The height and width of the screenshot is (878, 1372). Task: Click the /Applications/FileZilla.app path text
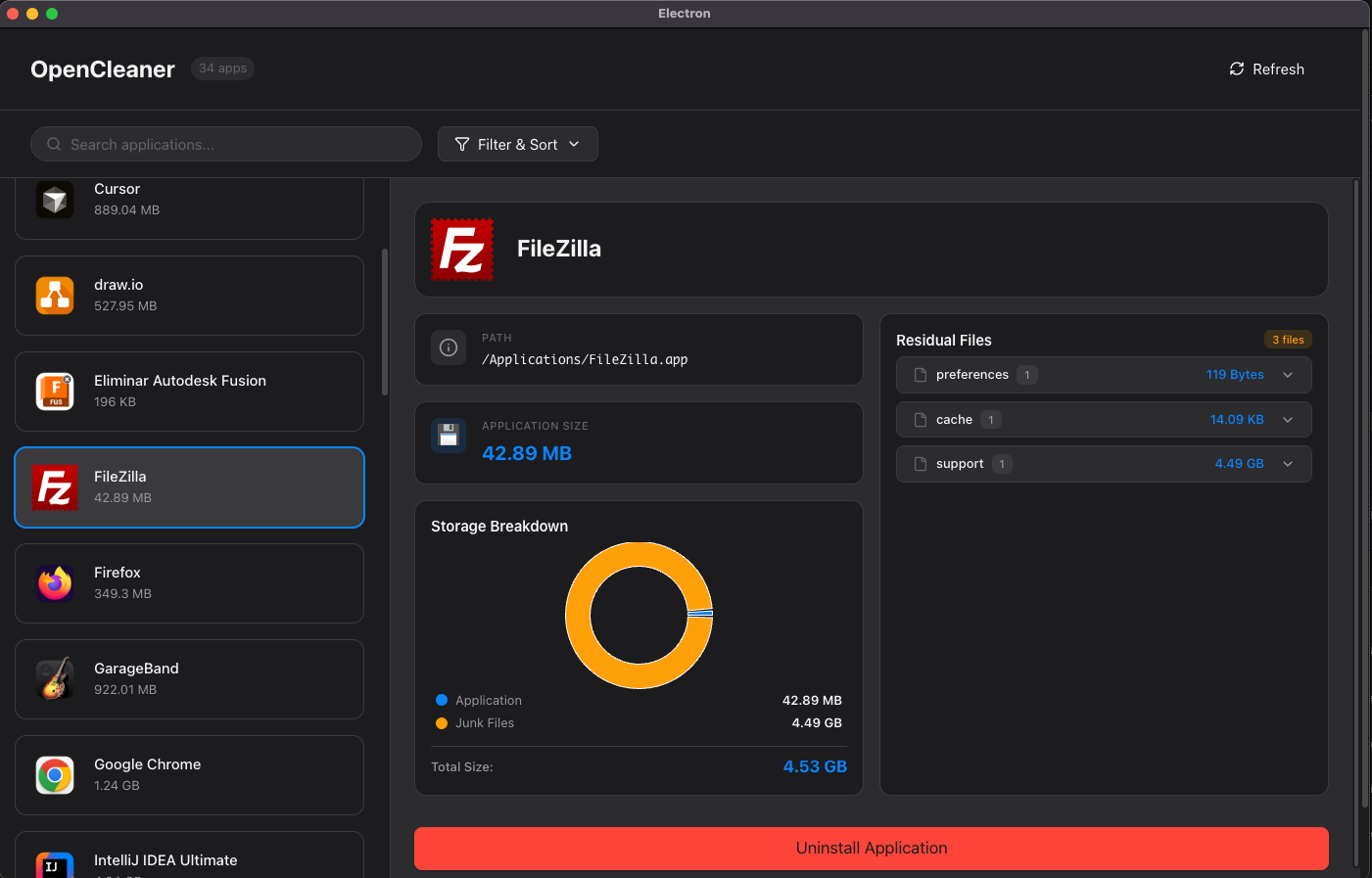click(585, 359)
